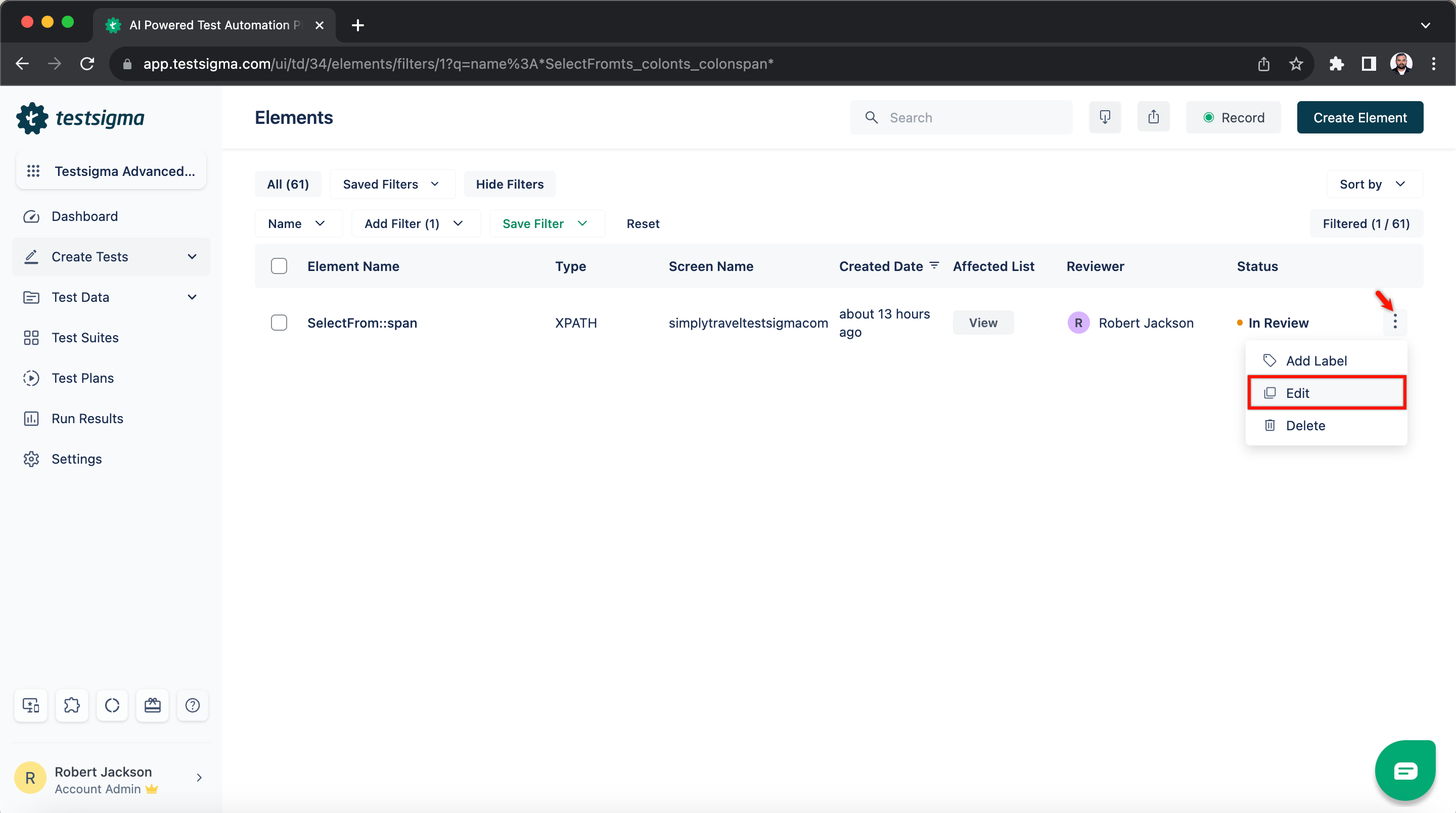Open the Saved Filters dropdown
Viewport: 1456px width, 813px height.
(392, 185)
